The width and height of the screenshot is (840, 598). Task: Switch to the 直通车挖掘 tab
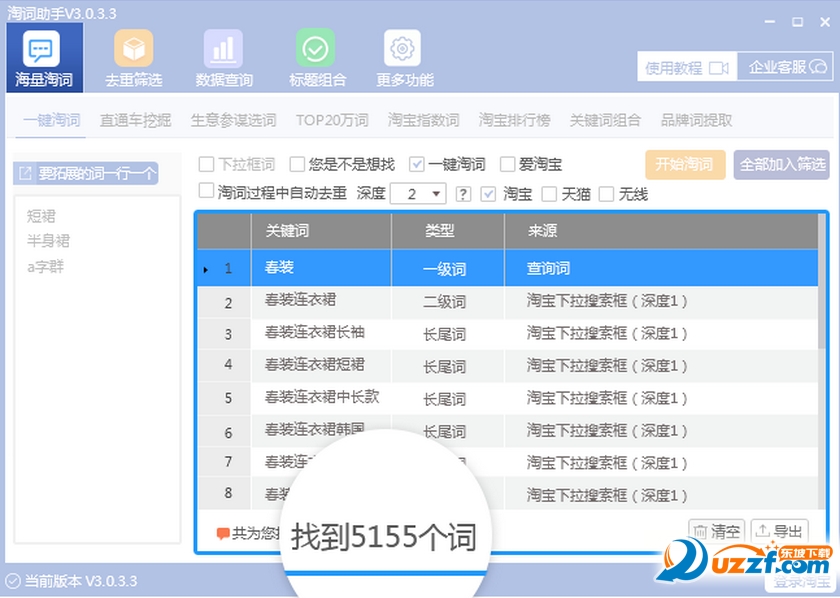coord(136,119)
